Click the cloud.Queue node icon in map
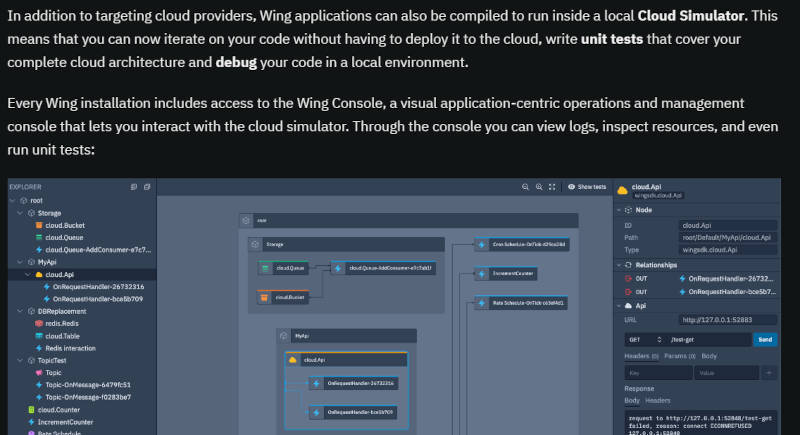800x435 pixels. [x=265, y=268]
